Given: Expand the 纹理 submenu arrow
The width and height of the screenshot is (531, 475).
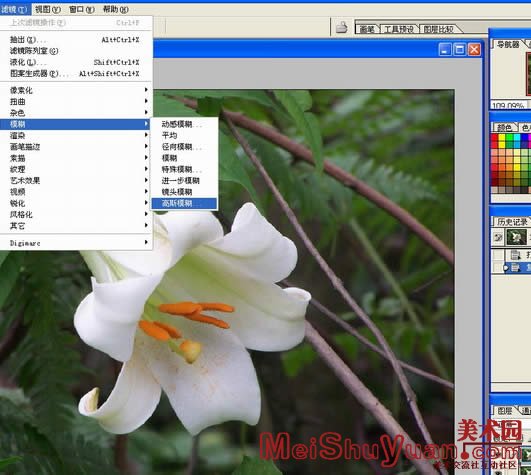Looking at the screenshot, I should click(x=146, y=169).
